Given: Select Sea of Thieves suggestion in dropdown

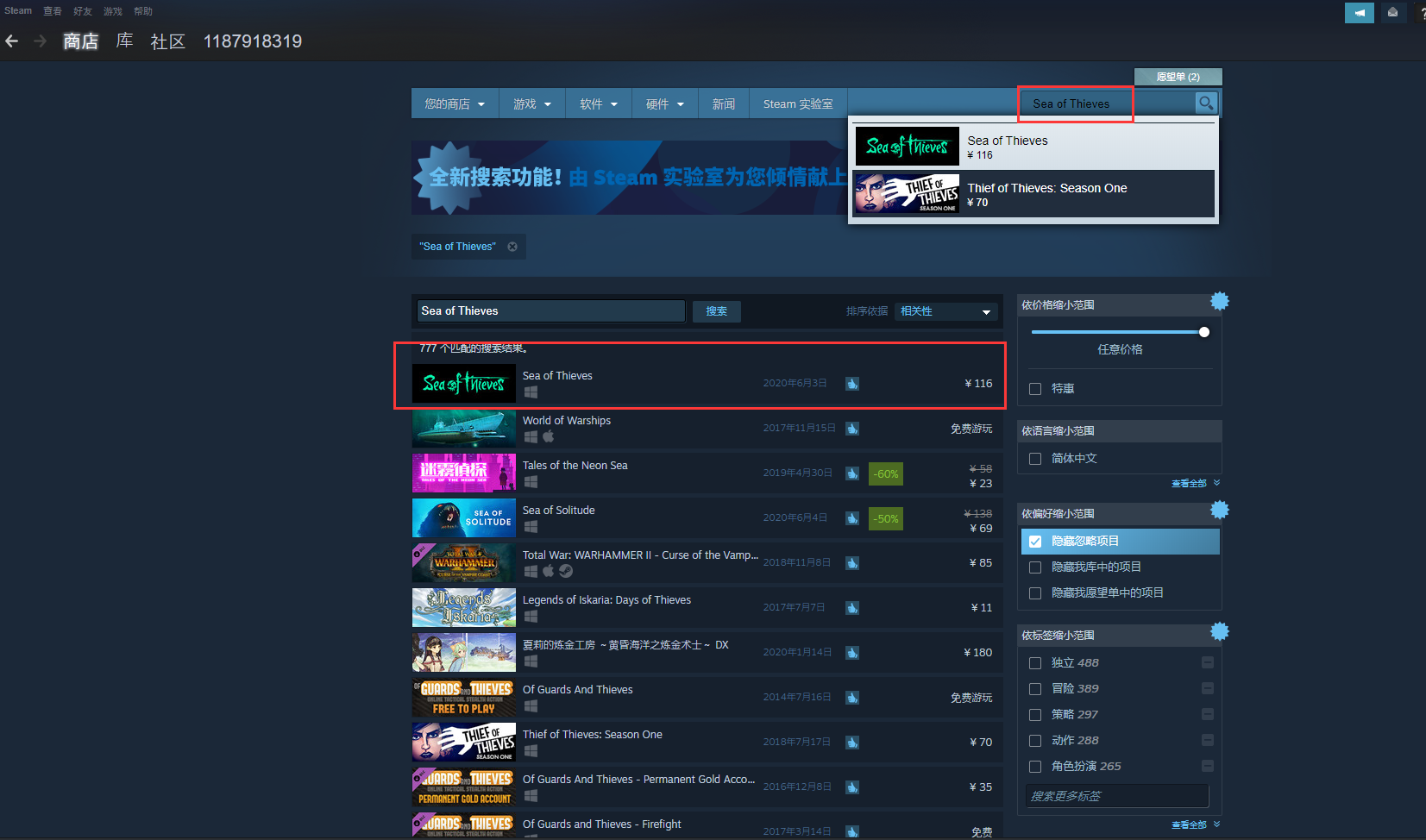Looking at the screenshot, I should (x=1034, y=147).
